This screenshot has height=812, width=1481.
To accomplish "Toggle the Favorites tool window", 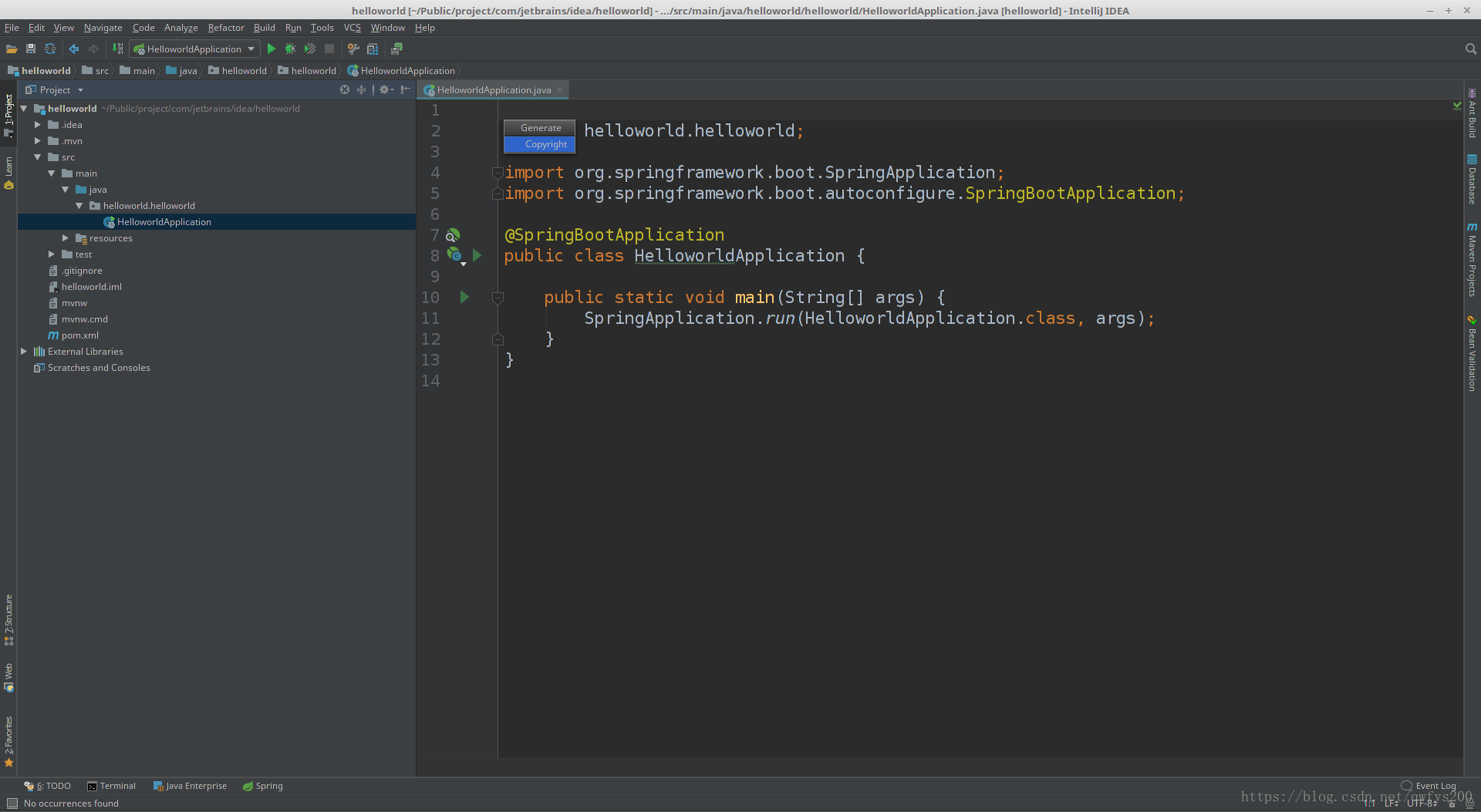I will (x=8, y=742).
